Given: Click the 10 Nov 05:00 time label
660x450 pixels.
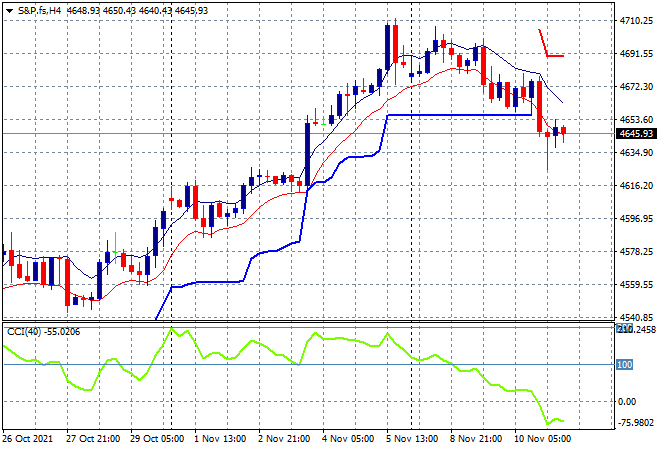Looking at the screenshot, I should pos(543,439).
